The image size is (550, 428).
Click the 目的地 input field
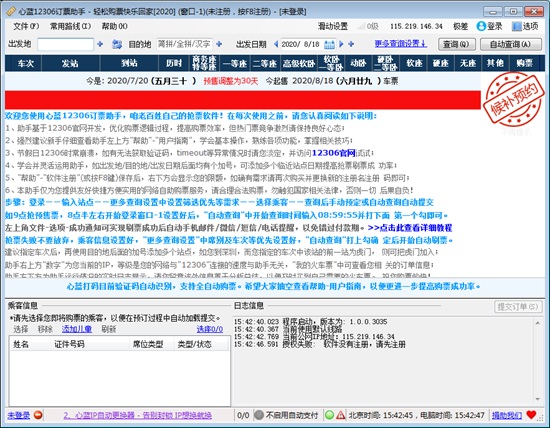184,44
